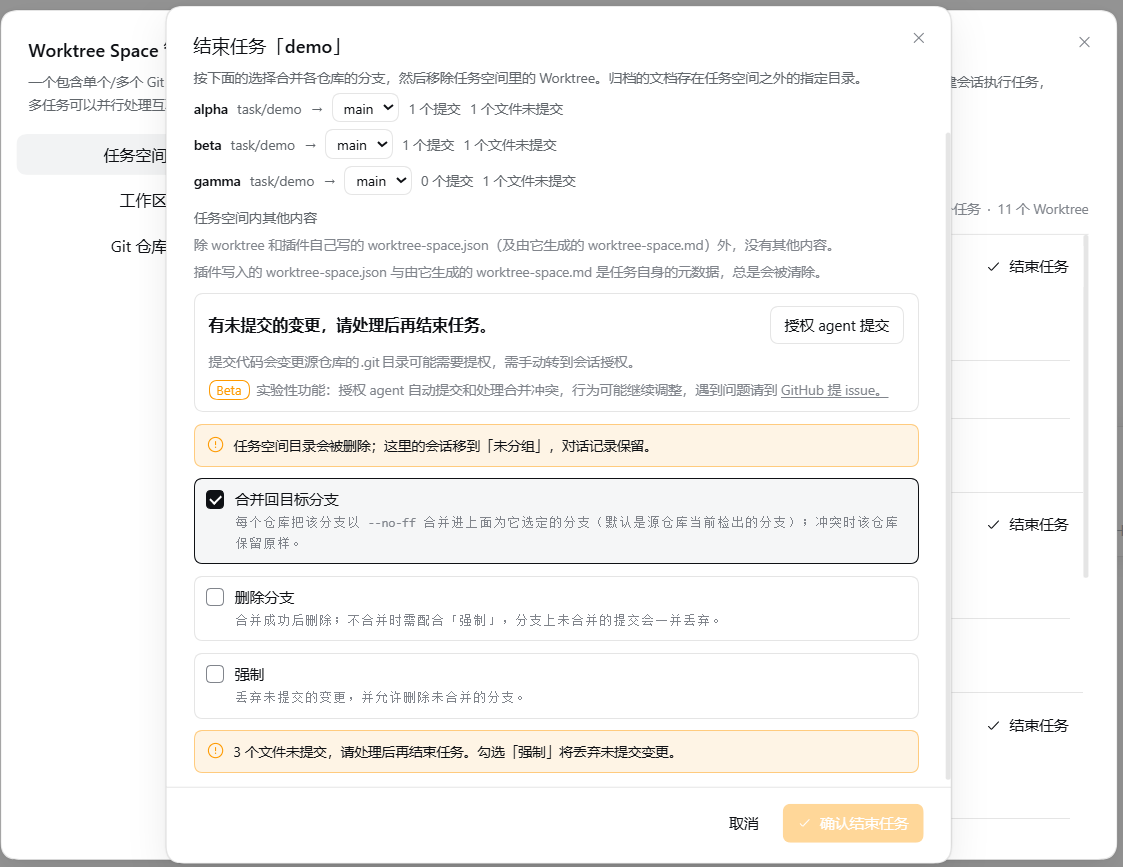Click the 强制 option description text
Image resolution: width=1123 pixels, height=867 pixels.
[380, 697]
